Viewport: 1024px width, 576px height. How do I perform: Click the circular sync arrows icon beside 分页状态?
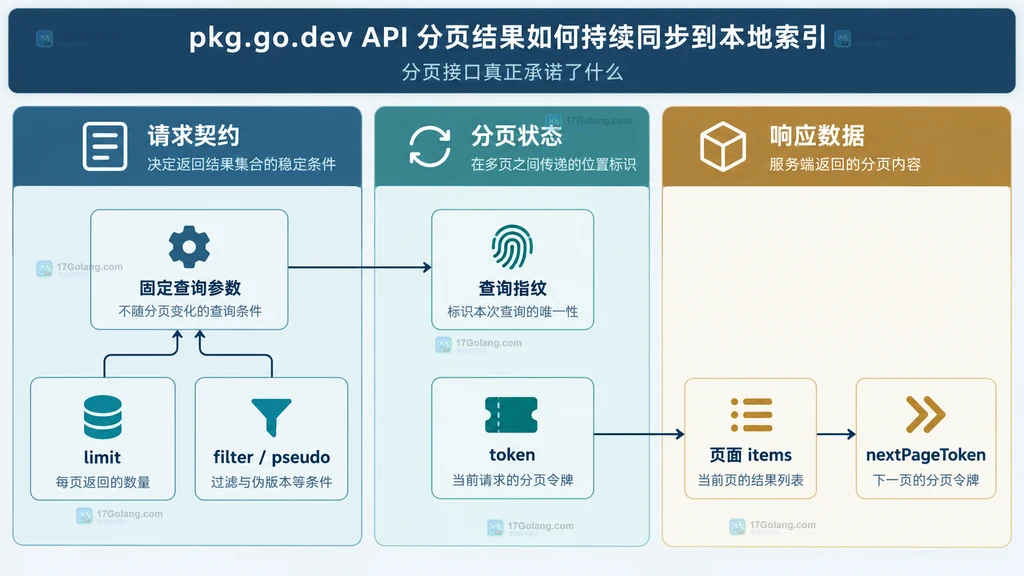pos(430,146)
